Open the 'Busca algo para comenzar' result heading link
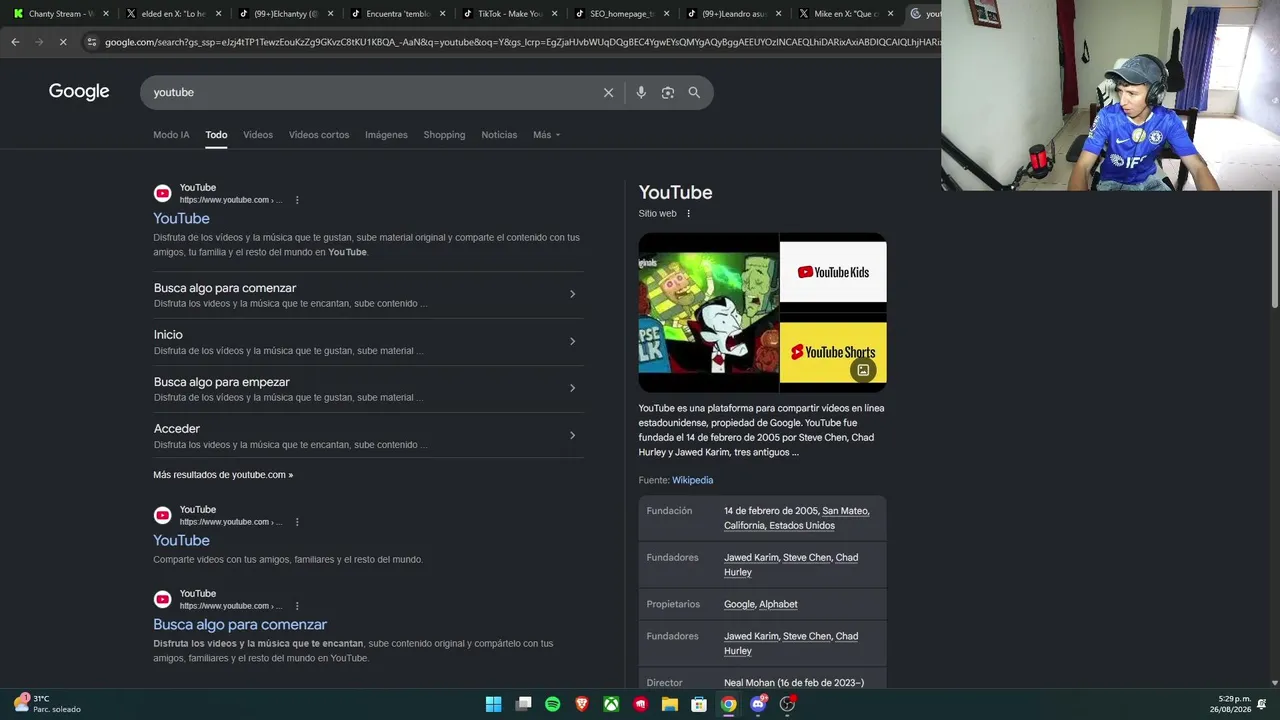This screenshot has width=1280, height=720. (x=240, y=625)
